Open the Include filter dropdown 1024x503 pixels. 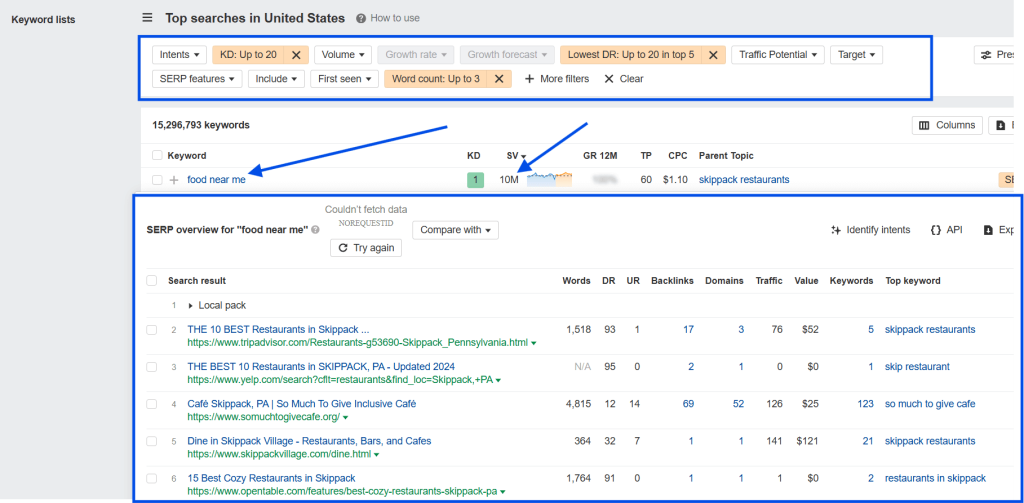pyautogui.click(x=276, y=78)
